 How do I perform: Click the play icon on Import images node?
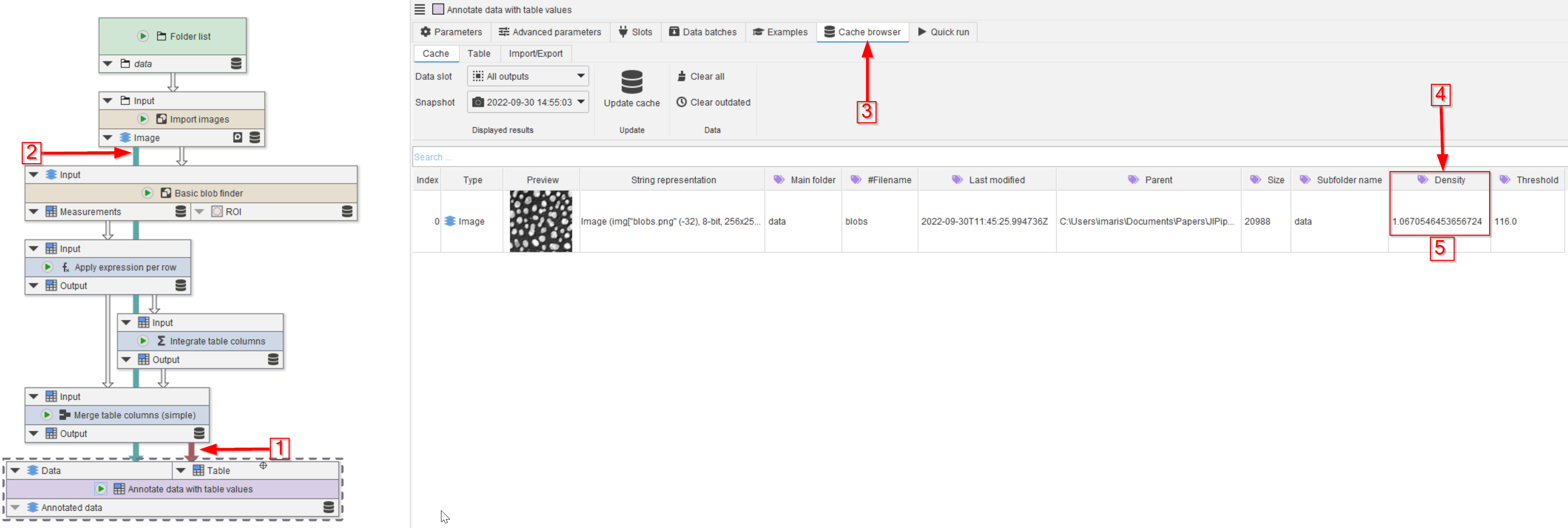[x=143, y=119]
